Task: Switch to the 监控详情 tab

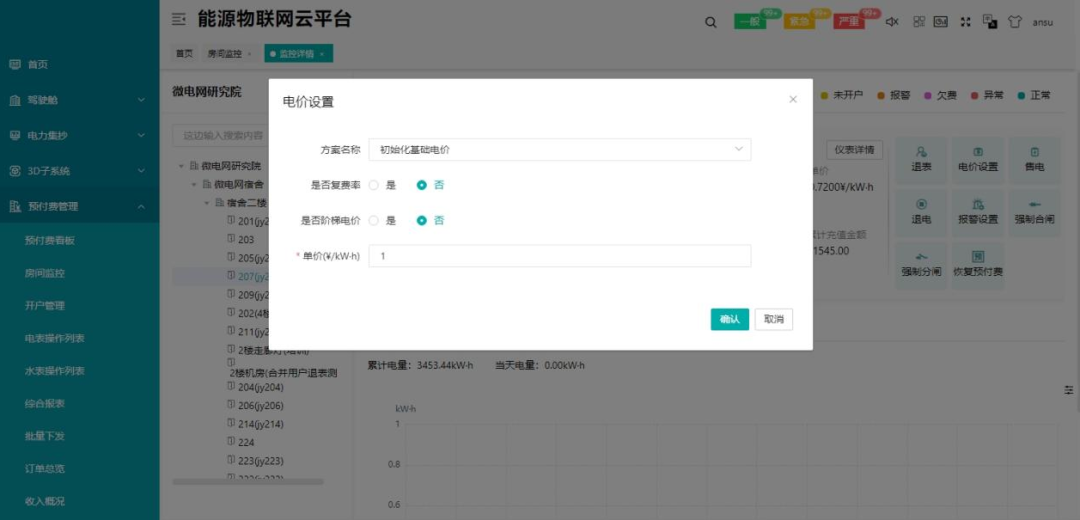Action: tap(297, 54)
